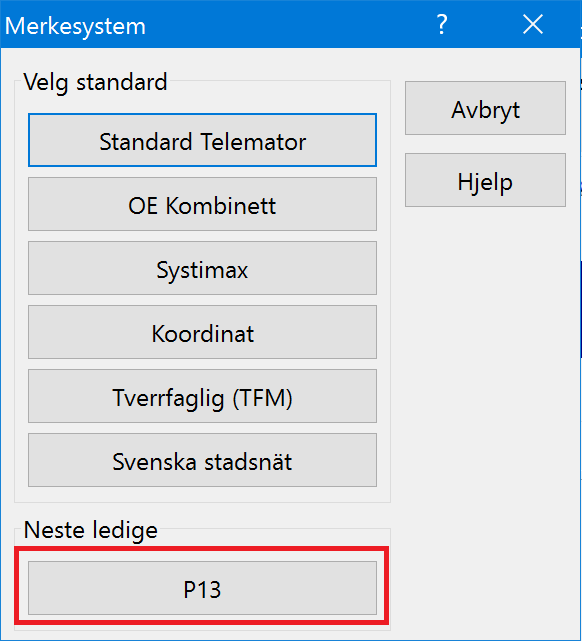The image size is (582, 641).
Task: Select the Koordinat standard button
Action: [x=202, y=332]
